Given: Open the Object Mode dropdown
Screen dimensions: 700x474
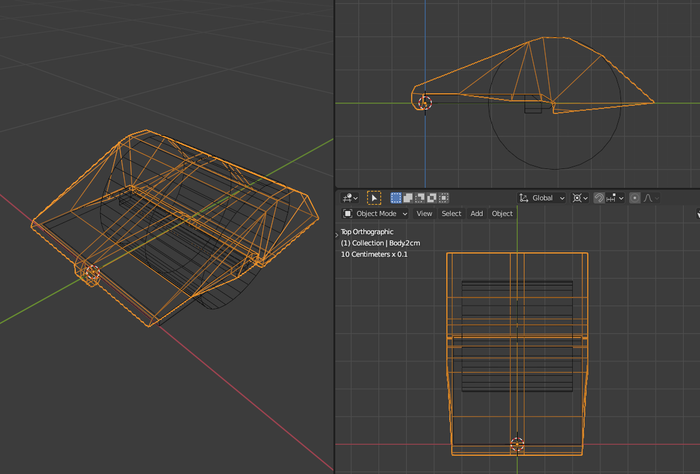Looking at the screenshot, I should [376, 213].
